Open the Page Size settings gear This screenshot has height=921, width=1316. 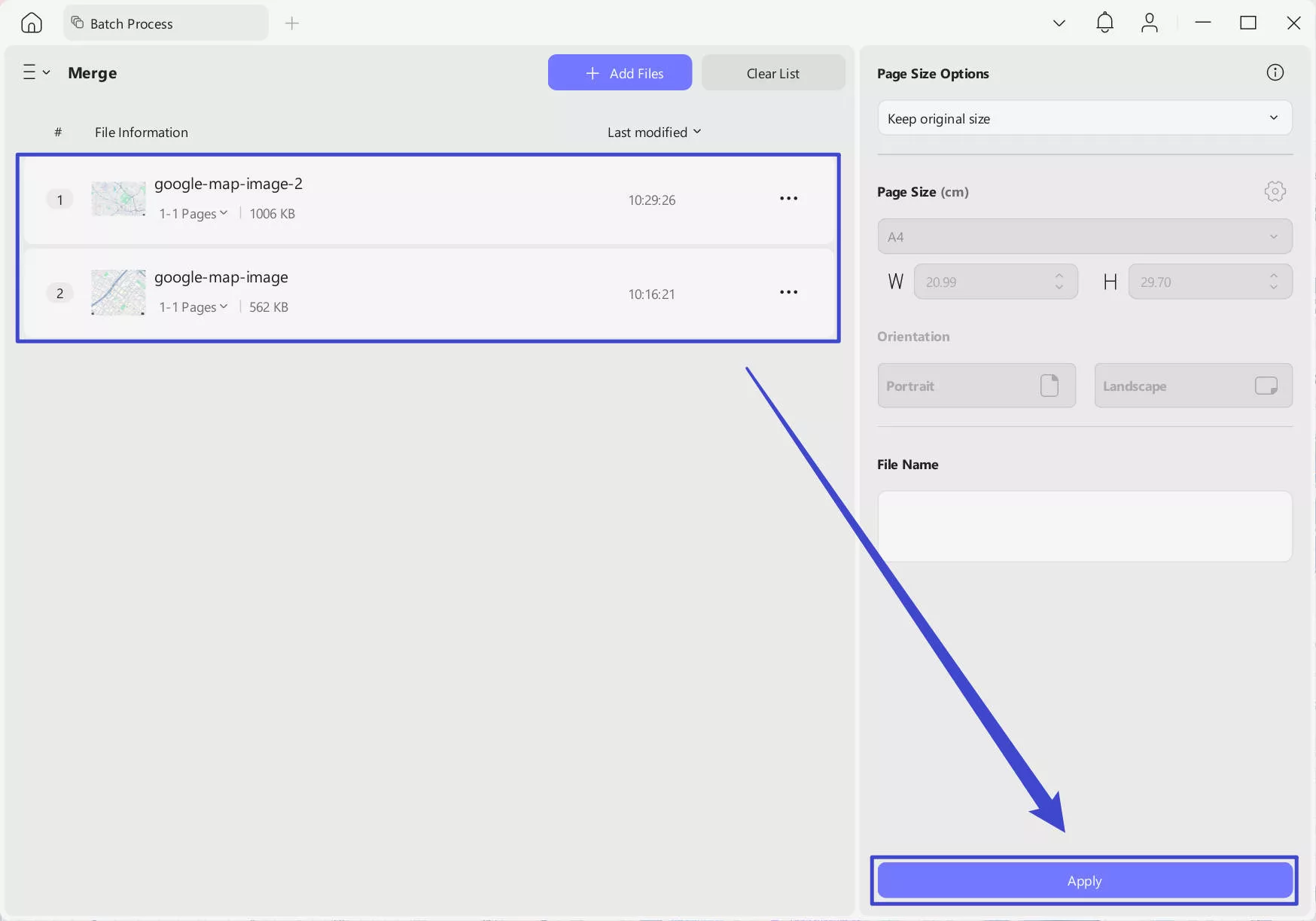pos(1275,191)
